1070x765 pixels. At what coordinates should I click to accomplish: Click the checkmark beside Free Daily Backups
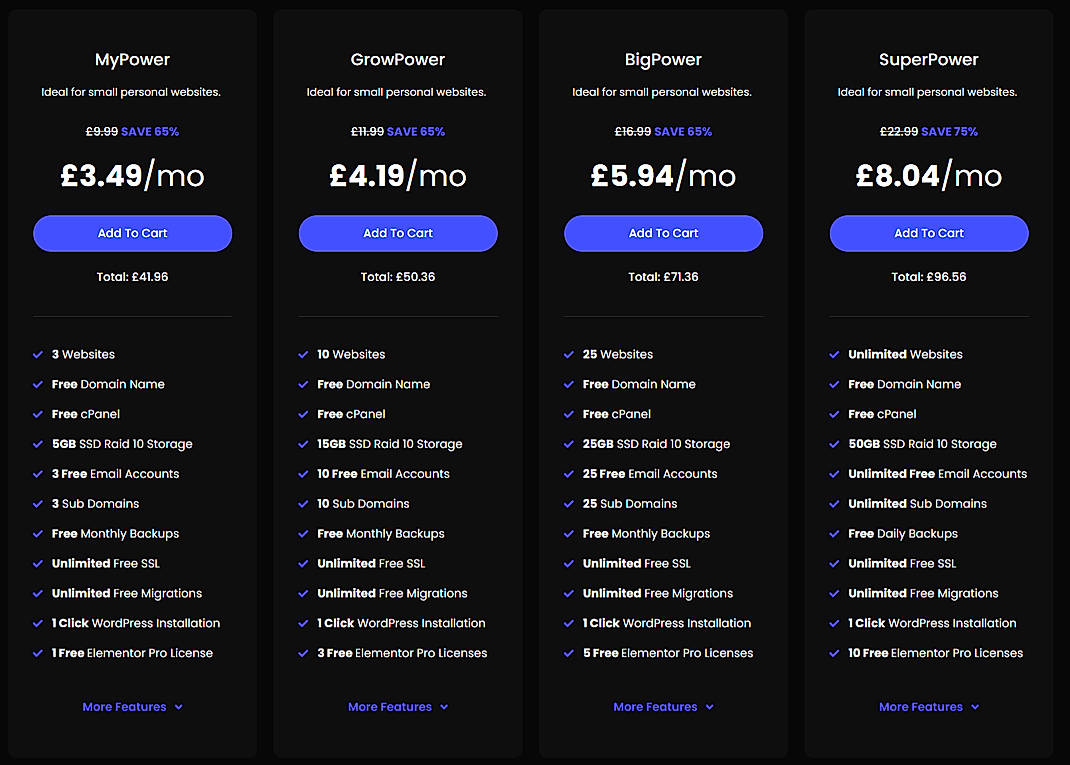[x=834, y=533]
